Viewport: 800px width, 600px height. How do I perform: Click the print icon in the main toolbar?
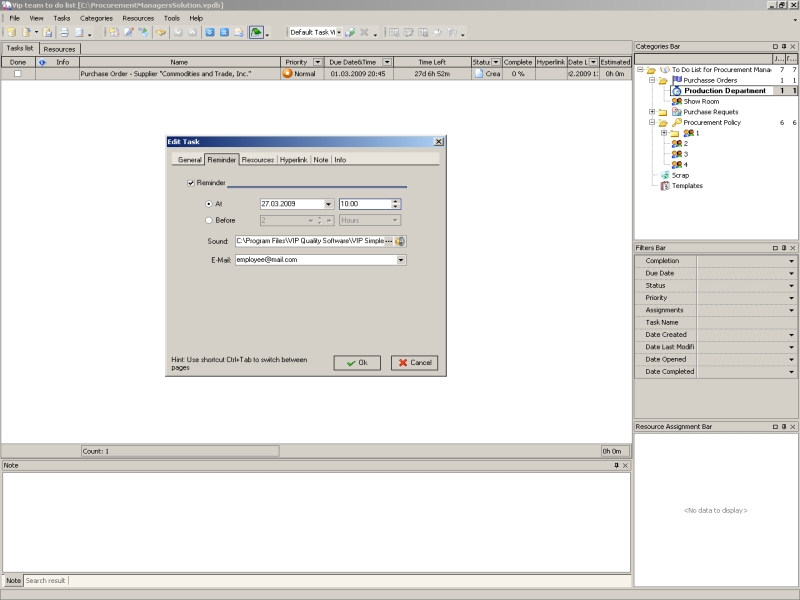tap(63, 33)
